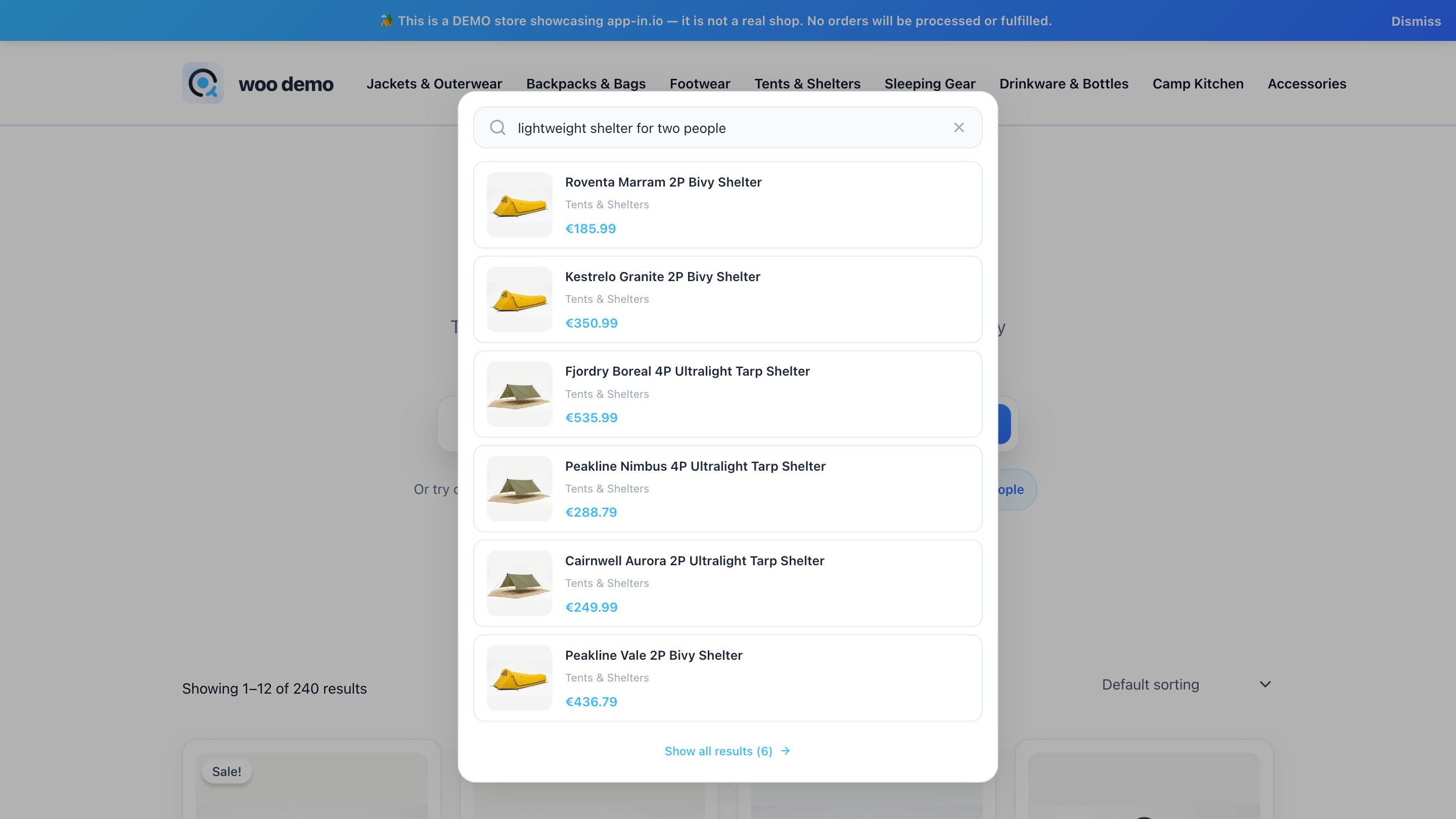1456x819 pixels.
Task: Go to Footwear category
Action: [700, 83]
